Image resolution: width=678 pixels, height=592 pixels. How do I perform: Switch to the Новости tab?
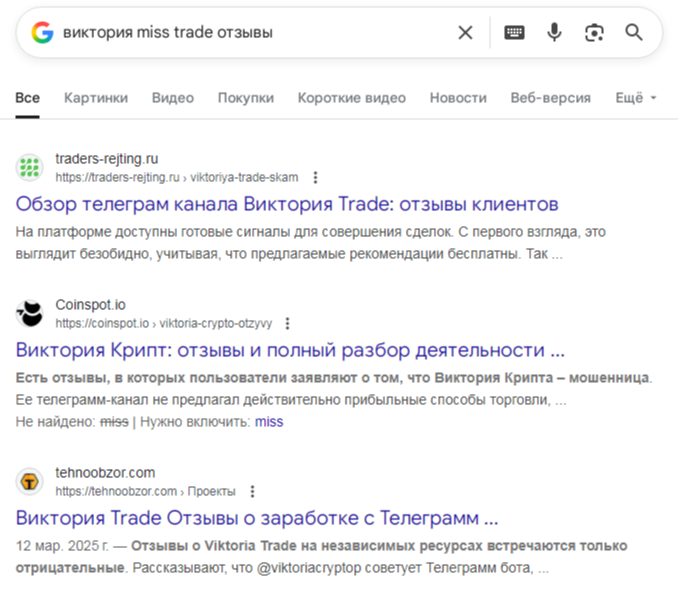coord(458,98)
